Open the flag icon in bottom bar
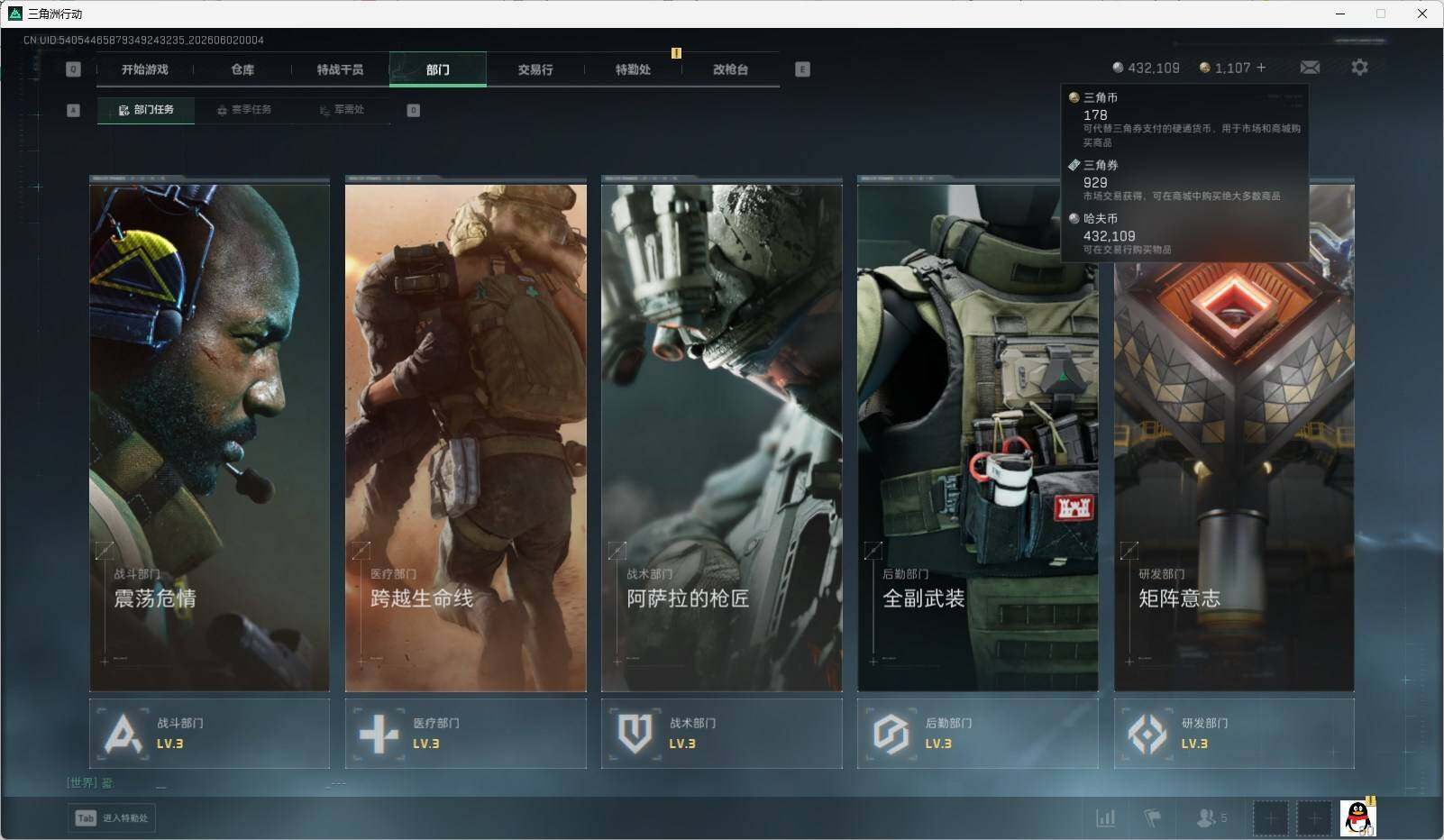 (1153, 817)
